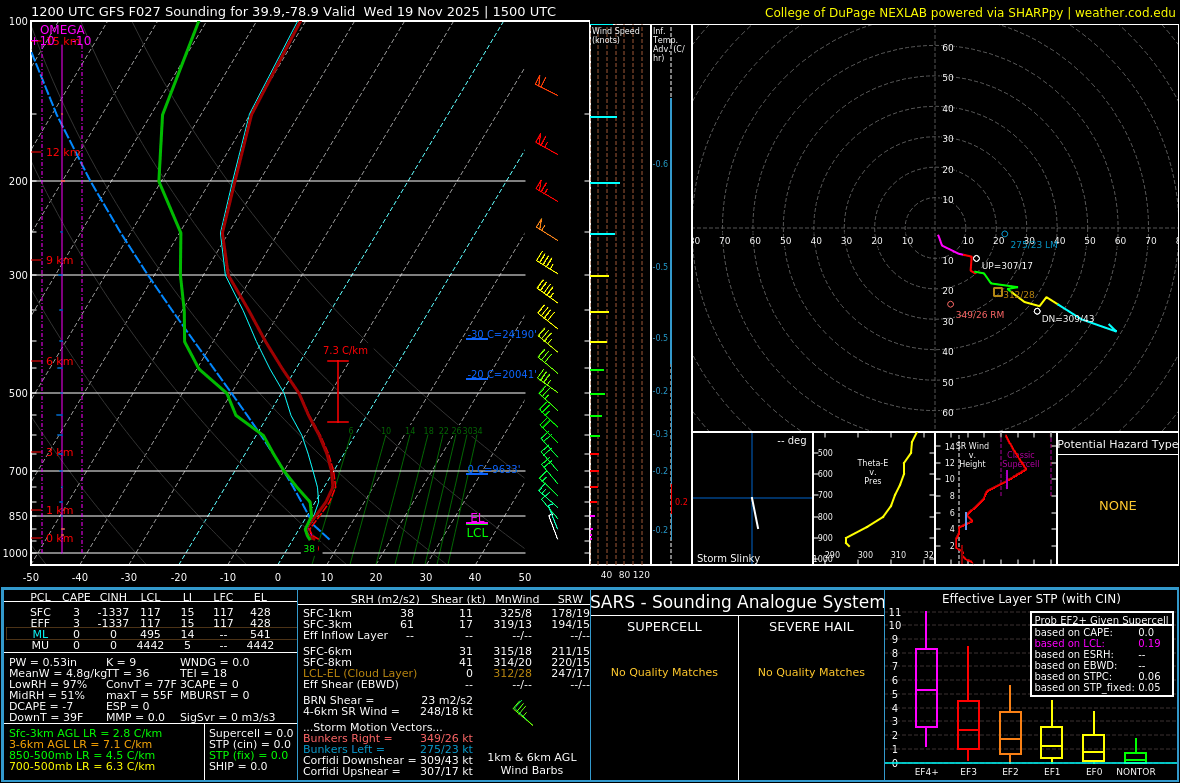1180x783 pixels.
Task: Click the Classic Supercell label
Action: (x=1020, y=459)
